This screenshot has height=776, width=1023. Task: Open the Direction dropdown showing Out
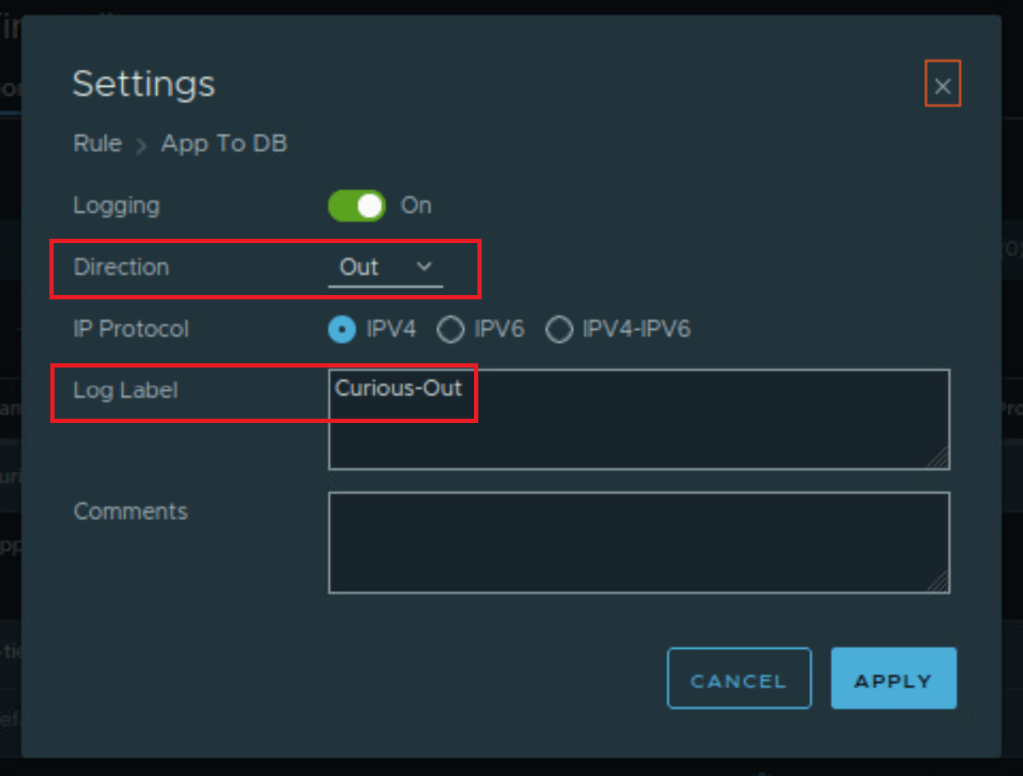point(384,268)
